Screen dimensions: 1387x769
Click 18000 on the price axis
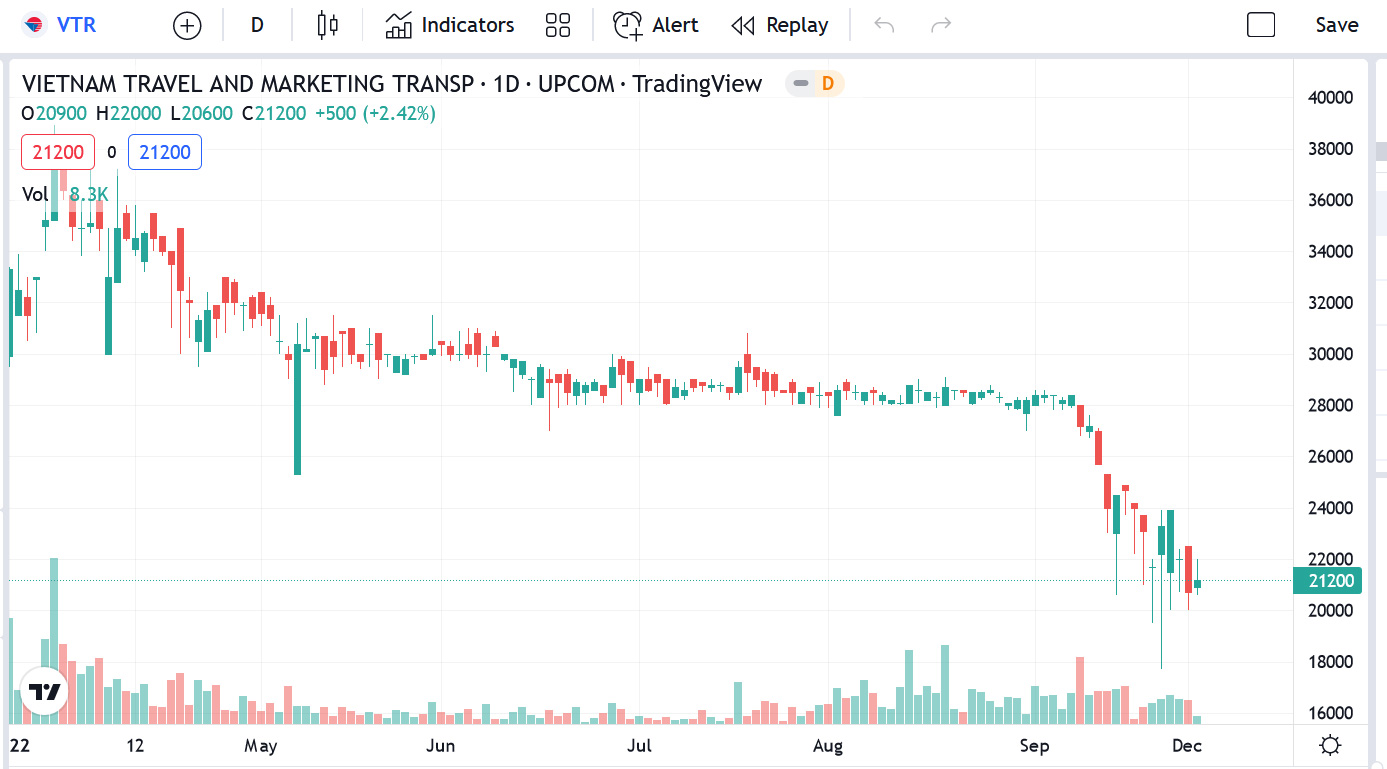[x=1331, y=662]
